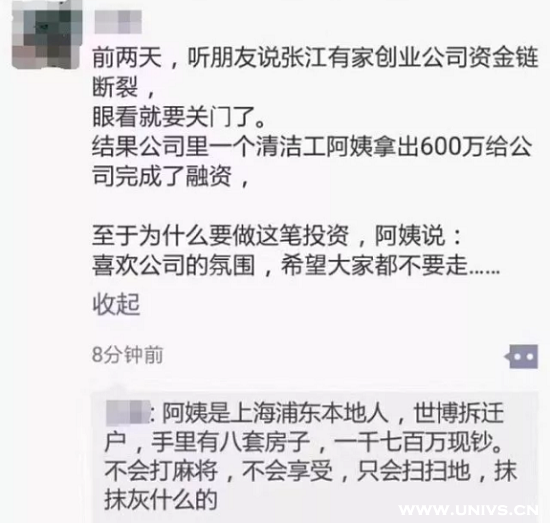Tap the post line starting 前两天，听朋友说
The height and width of the screenshot is (523, 550).
tap(315, 58)
